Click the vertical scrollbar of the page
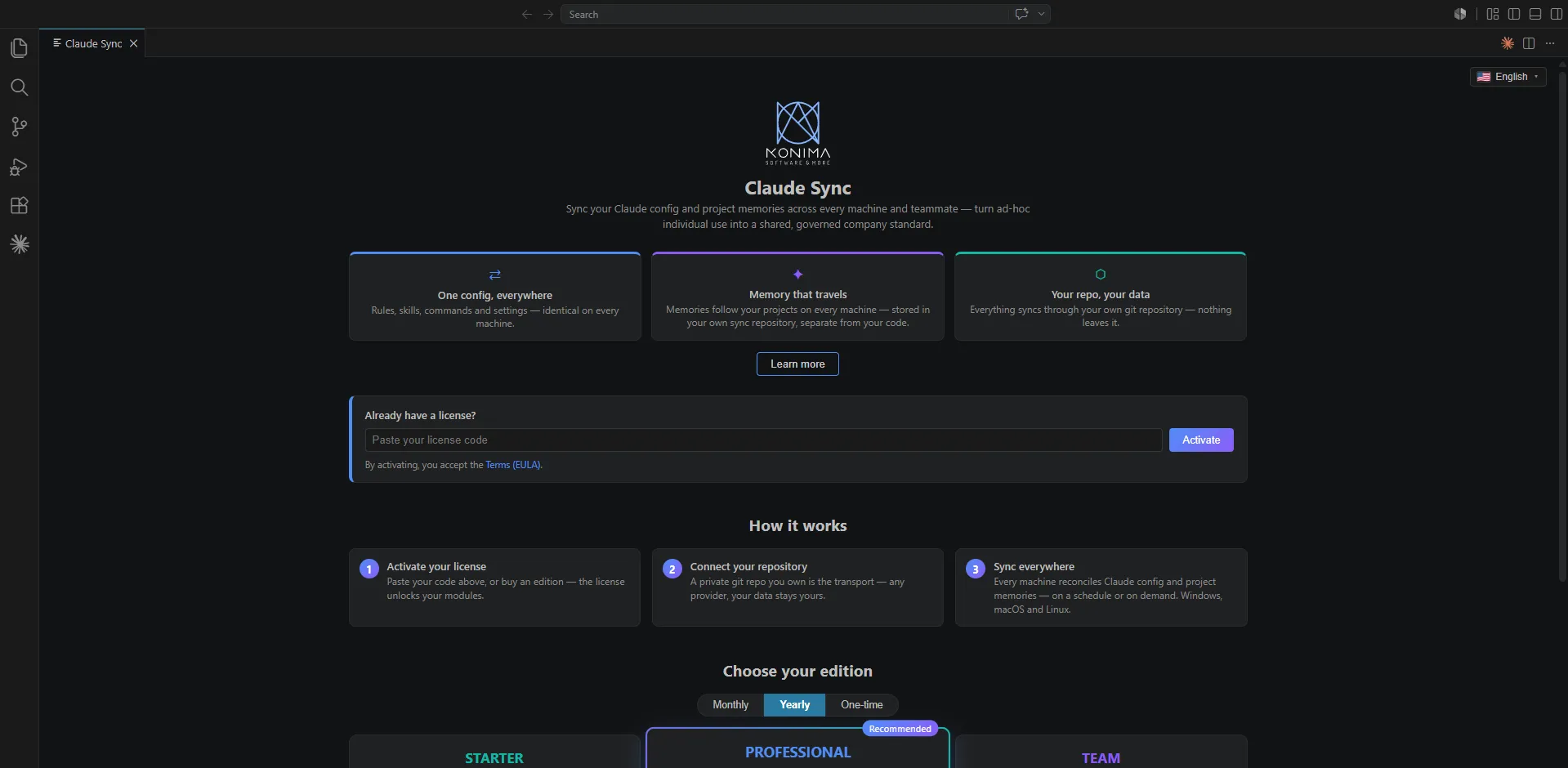 click(1562, 327)
